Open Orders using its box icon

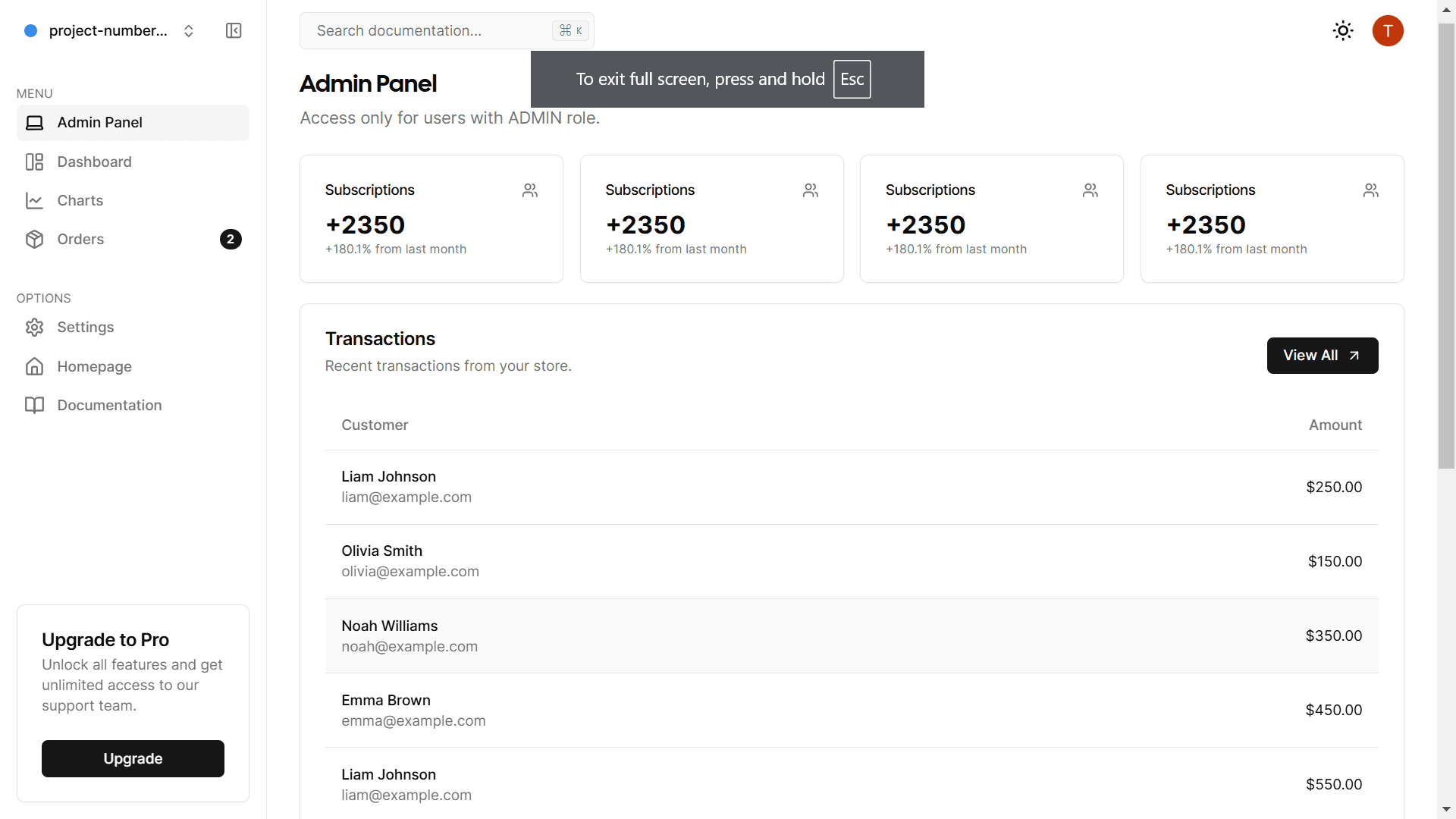tap(34, 239)
